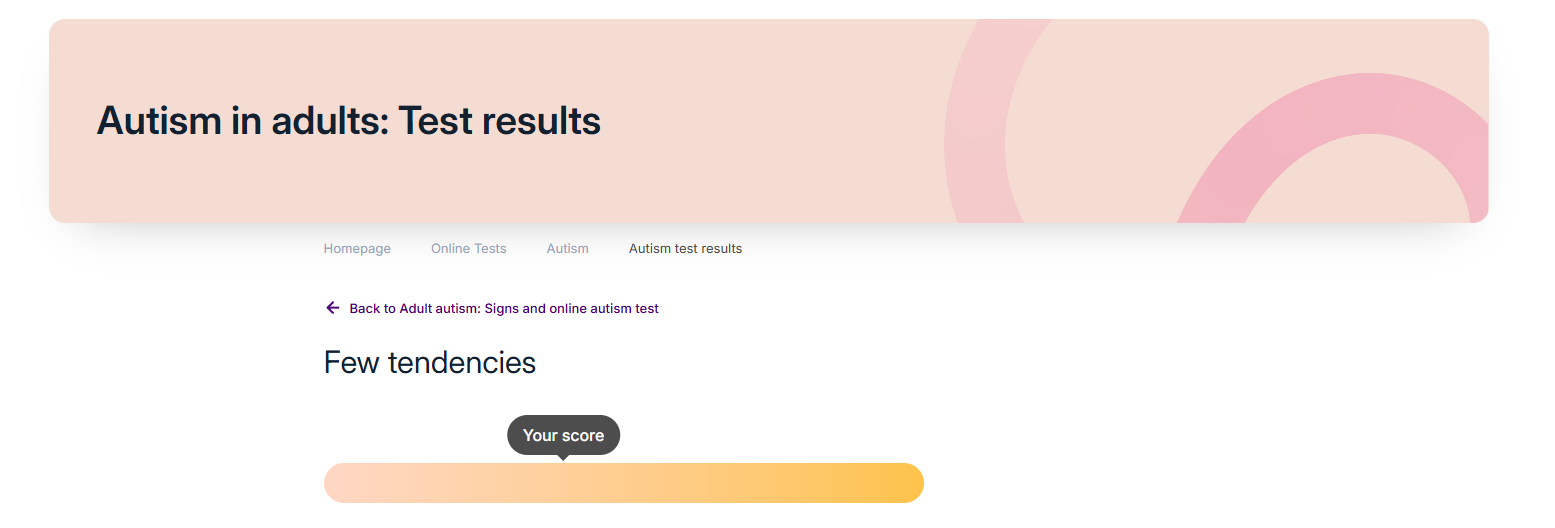Click the Autism test results breadcrumb
This screenshot has height=528, width=1555.
[685, 249]
